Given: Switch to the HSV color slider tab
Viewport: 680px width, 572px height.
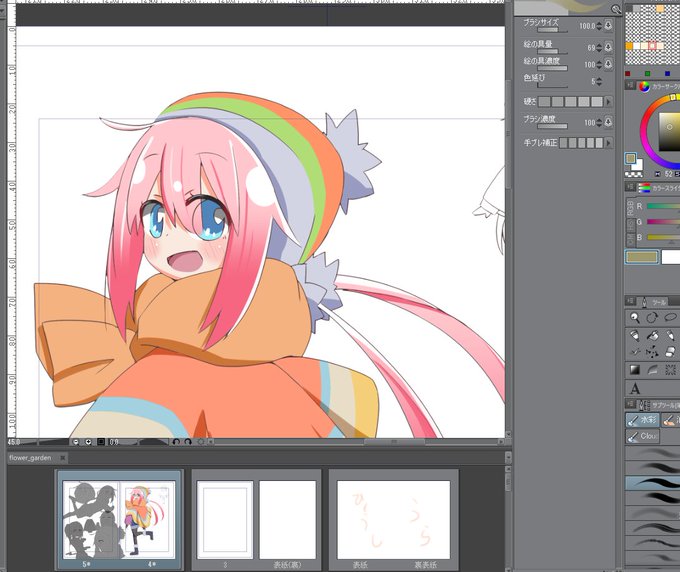Looking at the screenshot, I should click(630, 226).
